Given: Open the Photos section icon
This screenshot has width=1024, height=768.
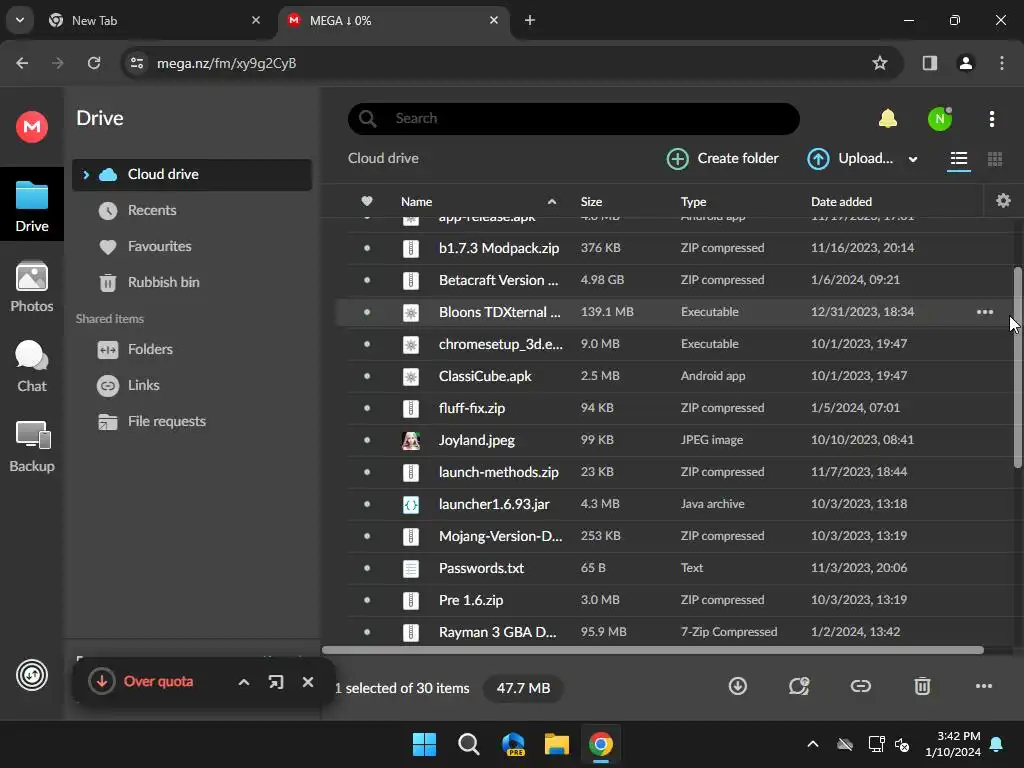Looking at the screenshot, I should coord(31,277).
